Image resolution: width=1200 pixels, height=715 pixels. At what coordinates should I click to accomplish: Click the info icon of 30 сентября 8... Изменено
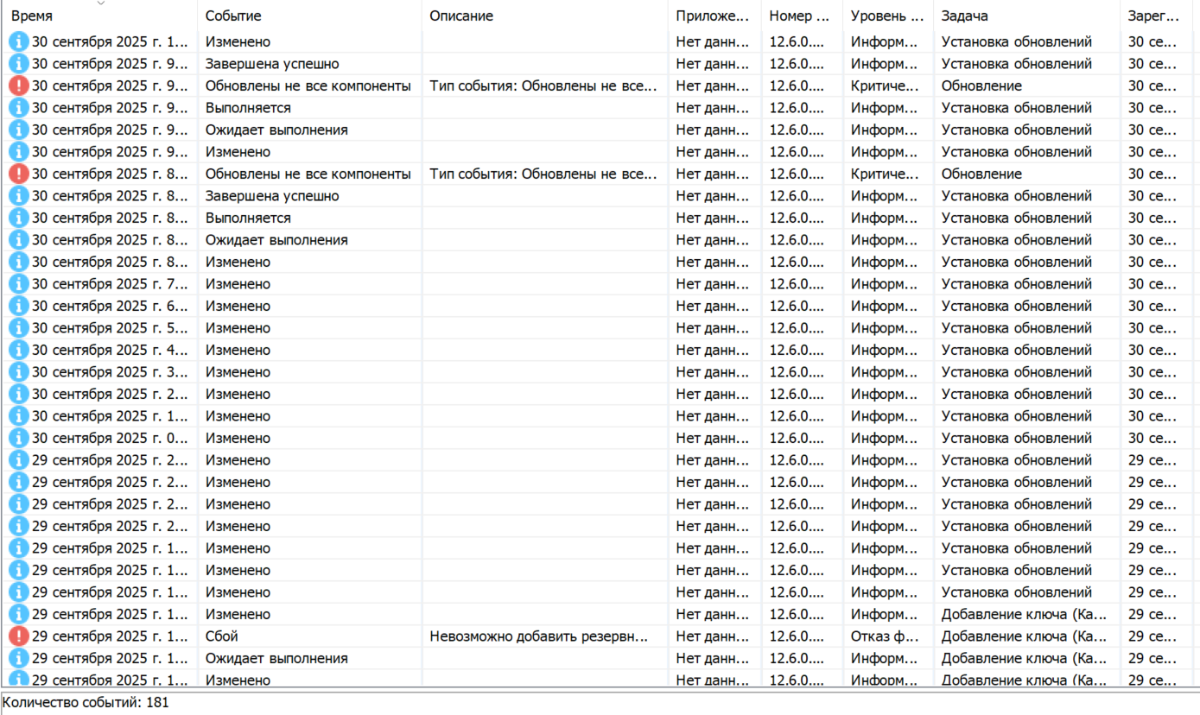coord(19,262)
